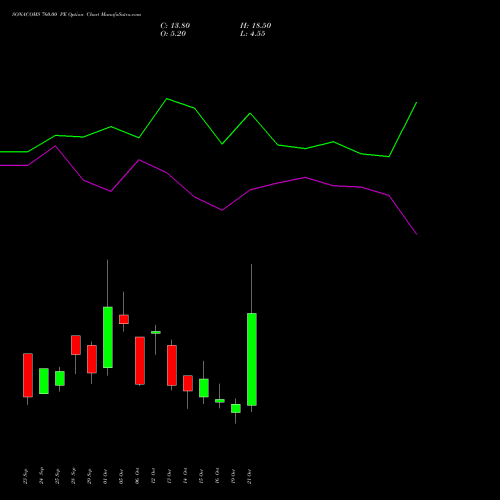Select the tall green candle above 21 Oct
Screen dimensions: 500x500
coord(252,359)
